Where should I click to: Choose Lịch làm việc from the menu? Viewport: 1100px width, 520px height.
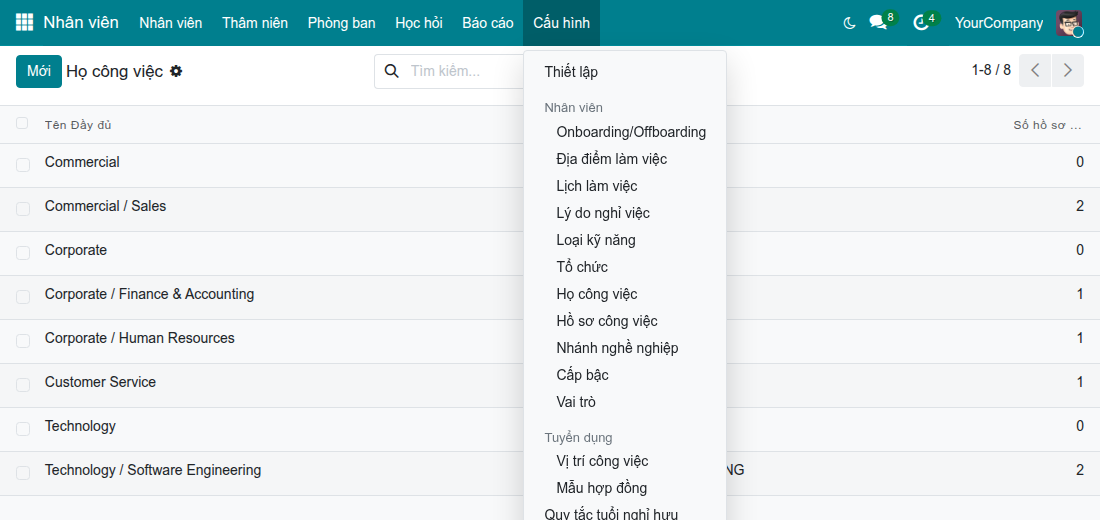596,186
